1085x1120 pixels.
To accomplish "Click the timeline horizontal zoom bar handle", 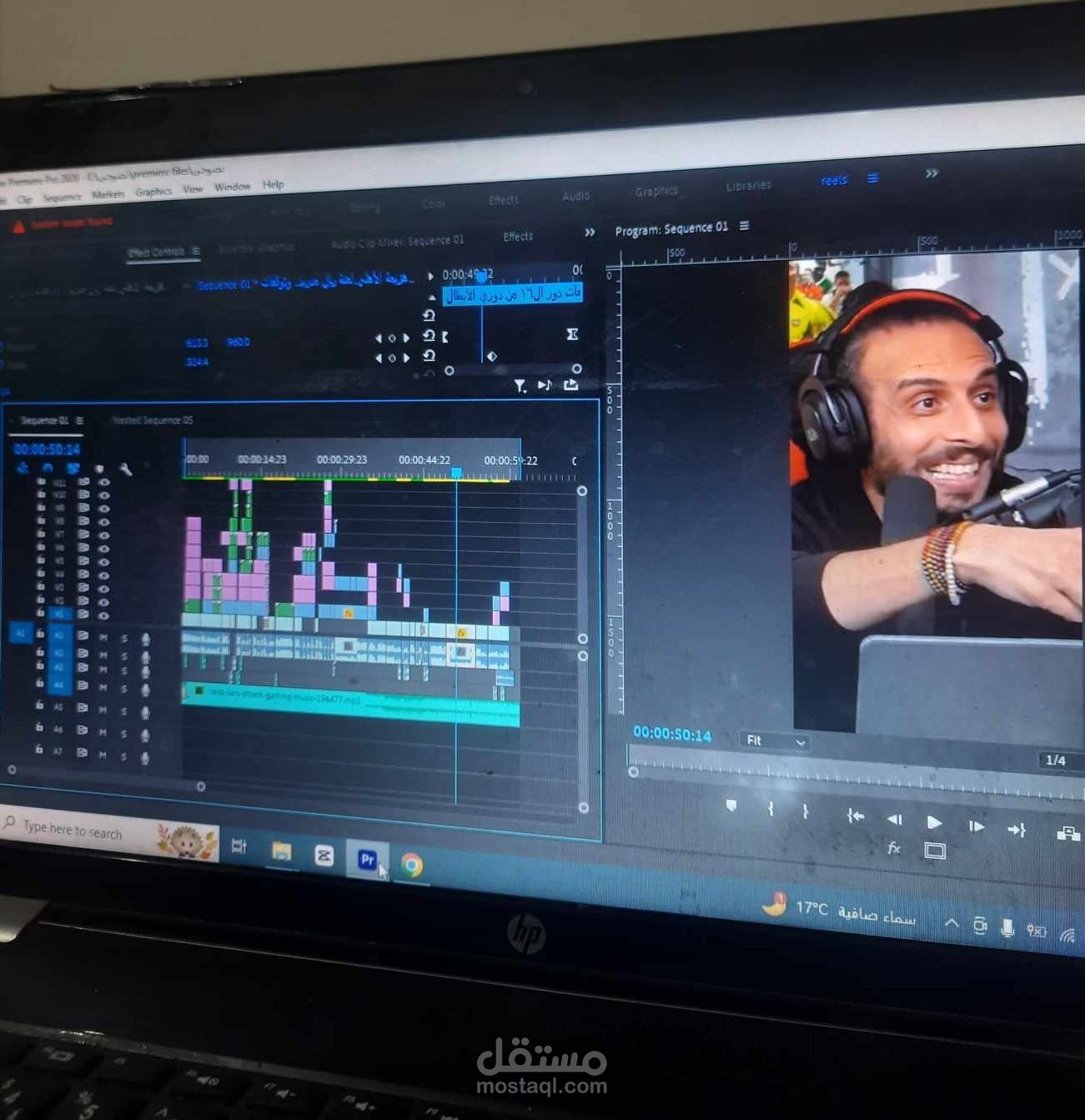I will click(x=201, y=786).
